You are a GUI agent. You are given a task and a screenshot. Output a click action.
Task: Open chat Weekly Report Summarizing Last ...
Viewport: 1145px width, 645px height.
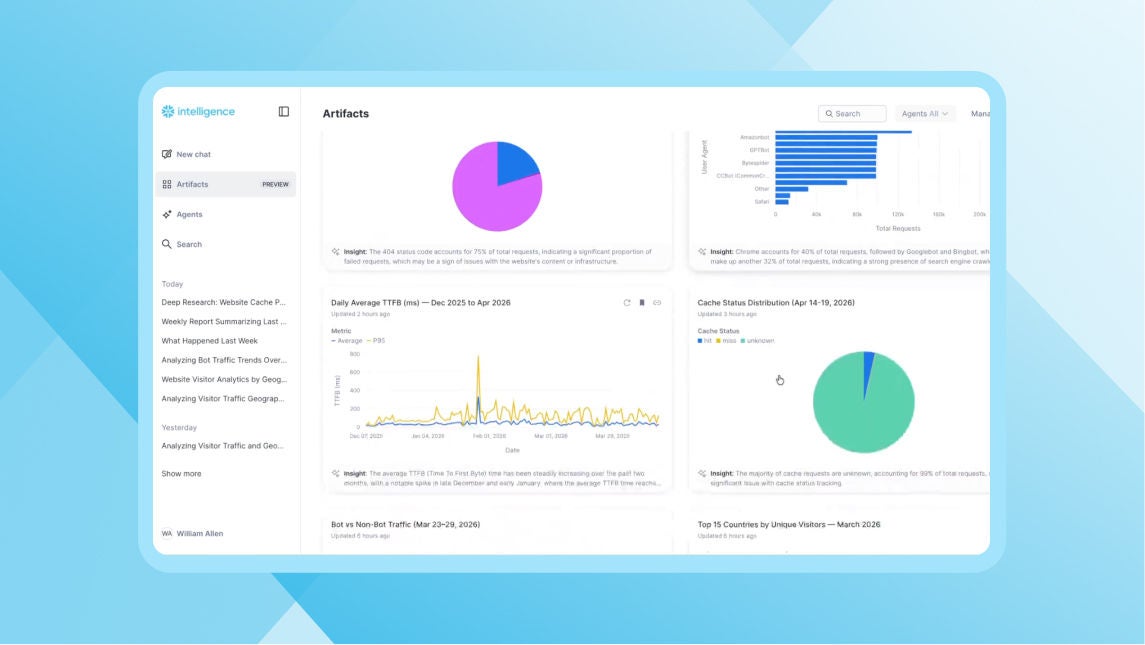[223, 321]
